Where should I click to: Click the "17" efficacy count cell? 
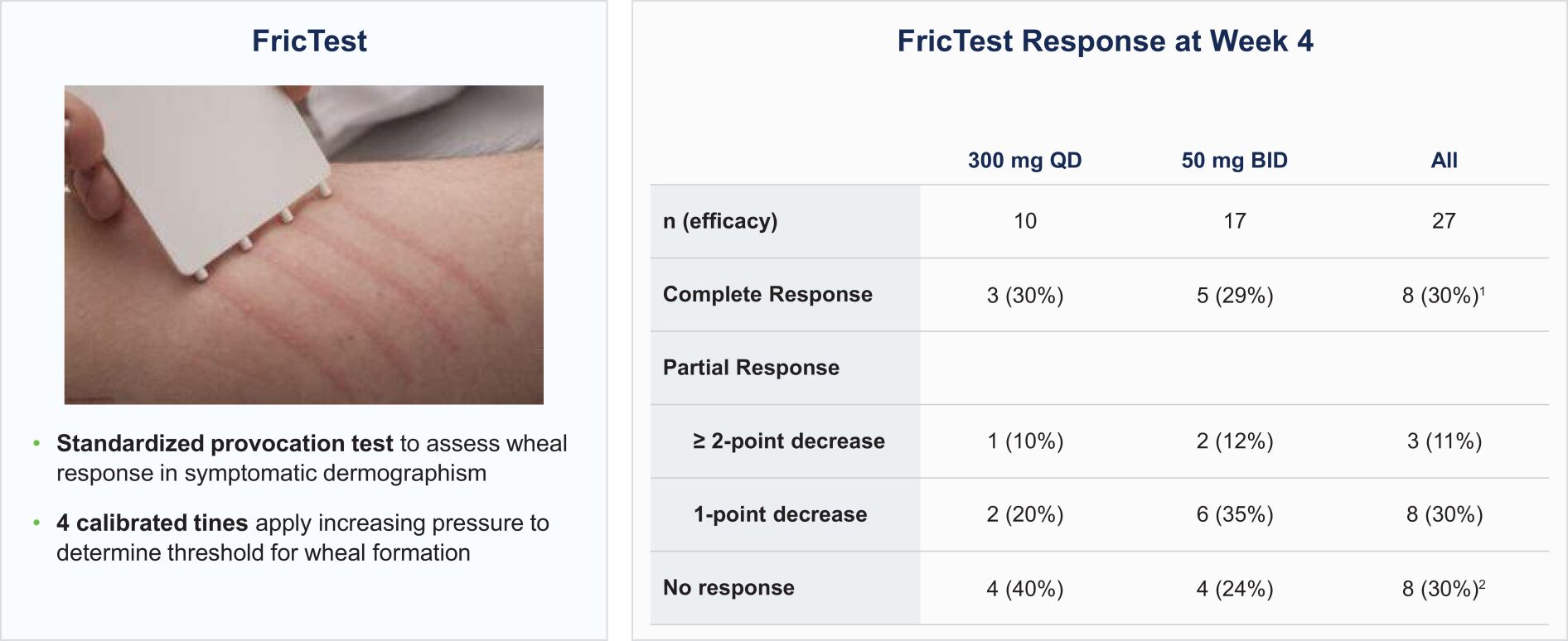point(1234,221)
